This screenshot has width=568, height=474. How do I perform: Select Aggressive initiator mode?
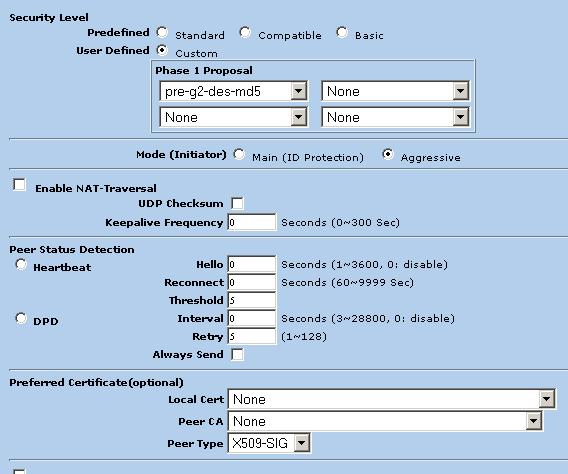pos(388,155)
